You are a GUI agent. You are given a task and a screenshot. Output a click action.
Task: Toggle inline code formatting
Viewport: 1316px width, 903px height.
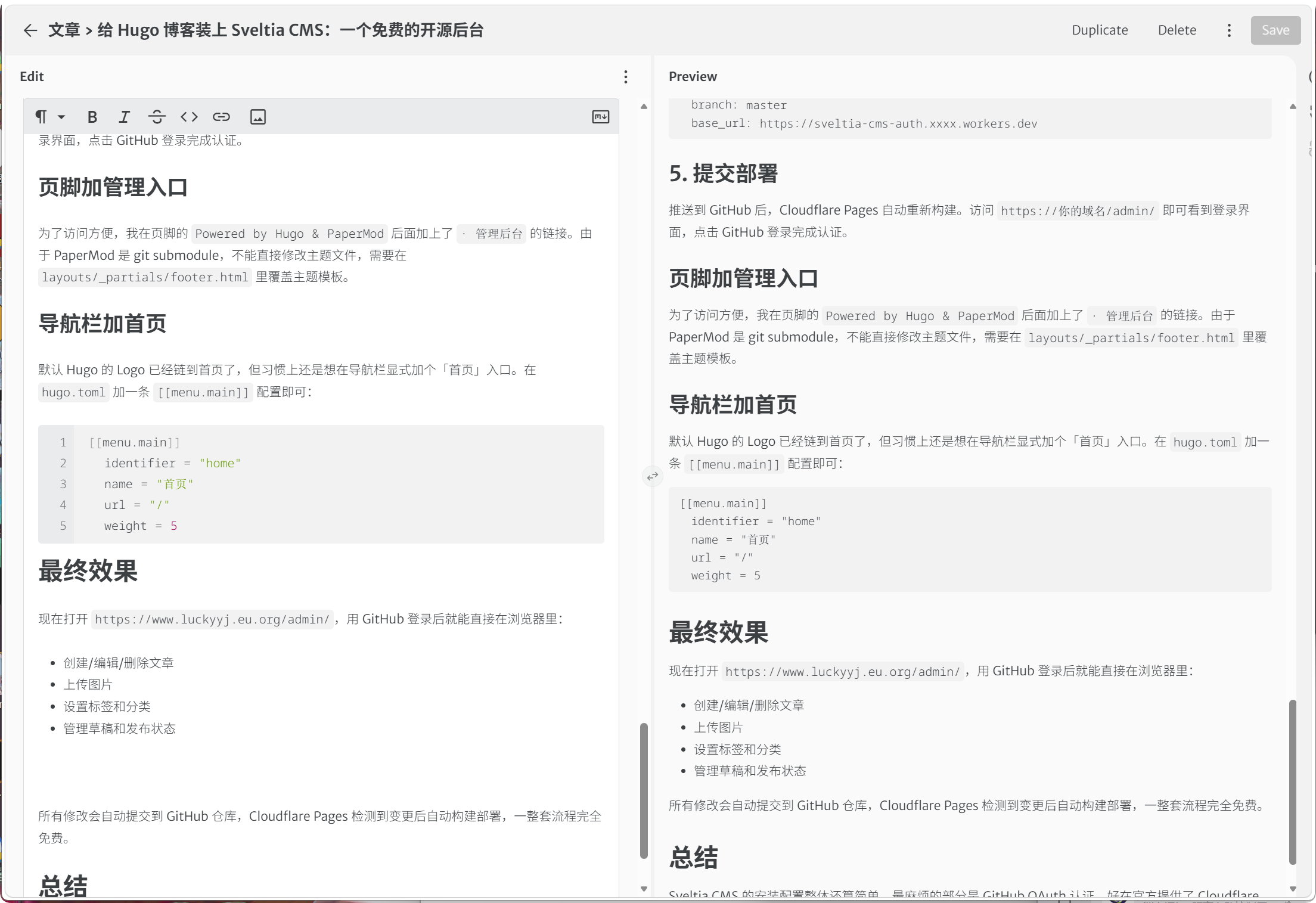click(x=189, y=117)
